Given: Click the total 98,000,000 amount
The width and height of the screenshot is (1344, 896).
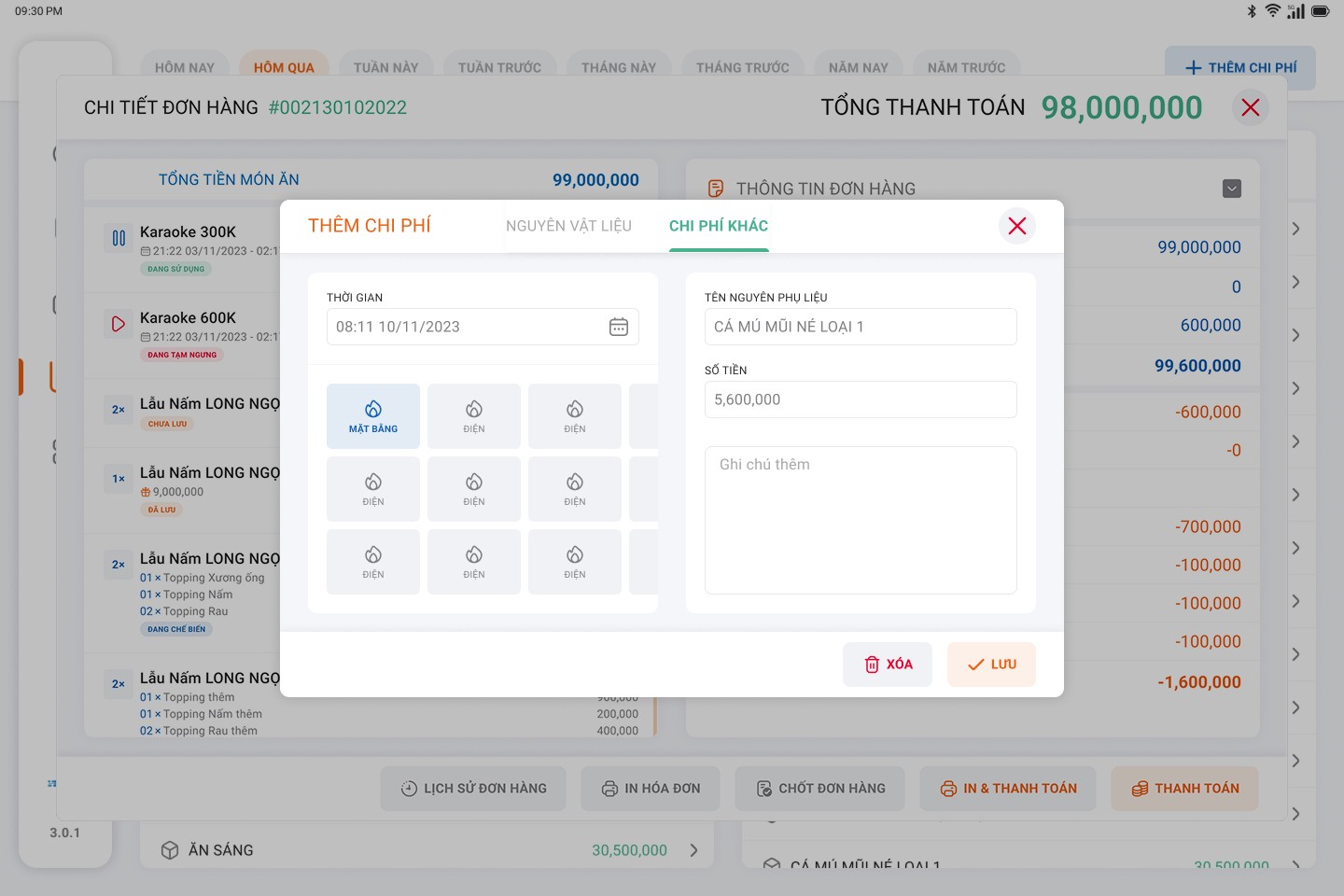Looking at the screenshot, I should pyautogui.click(x=1122, y=107).
